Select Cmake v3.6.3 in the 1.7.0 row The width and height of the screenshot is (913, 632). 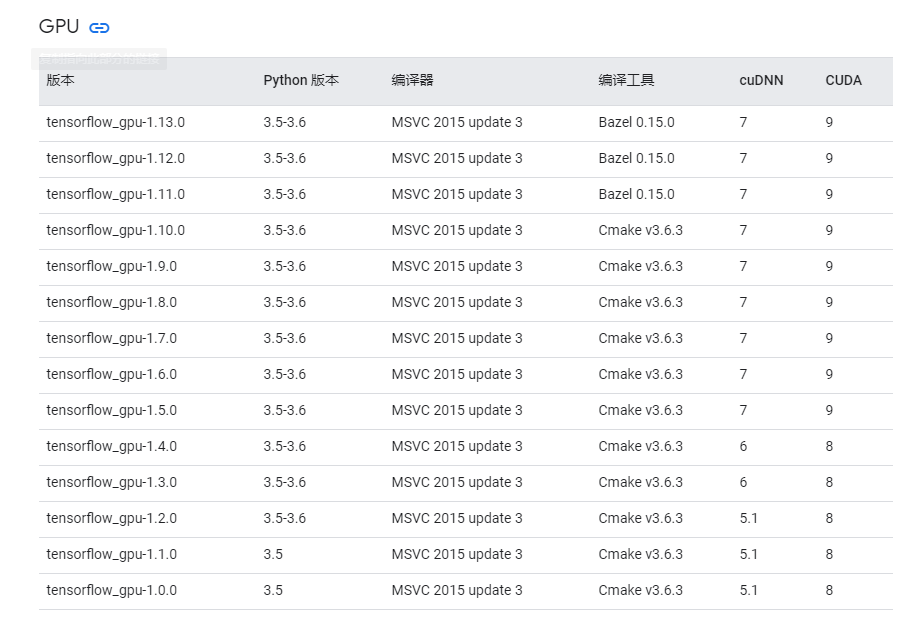coord(640,338)
